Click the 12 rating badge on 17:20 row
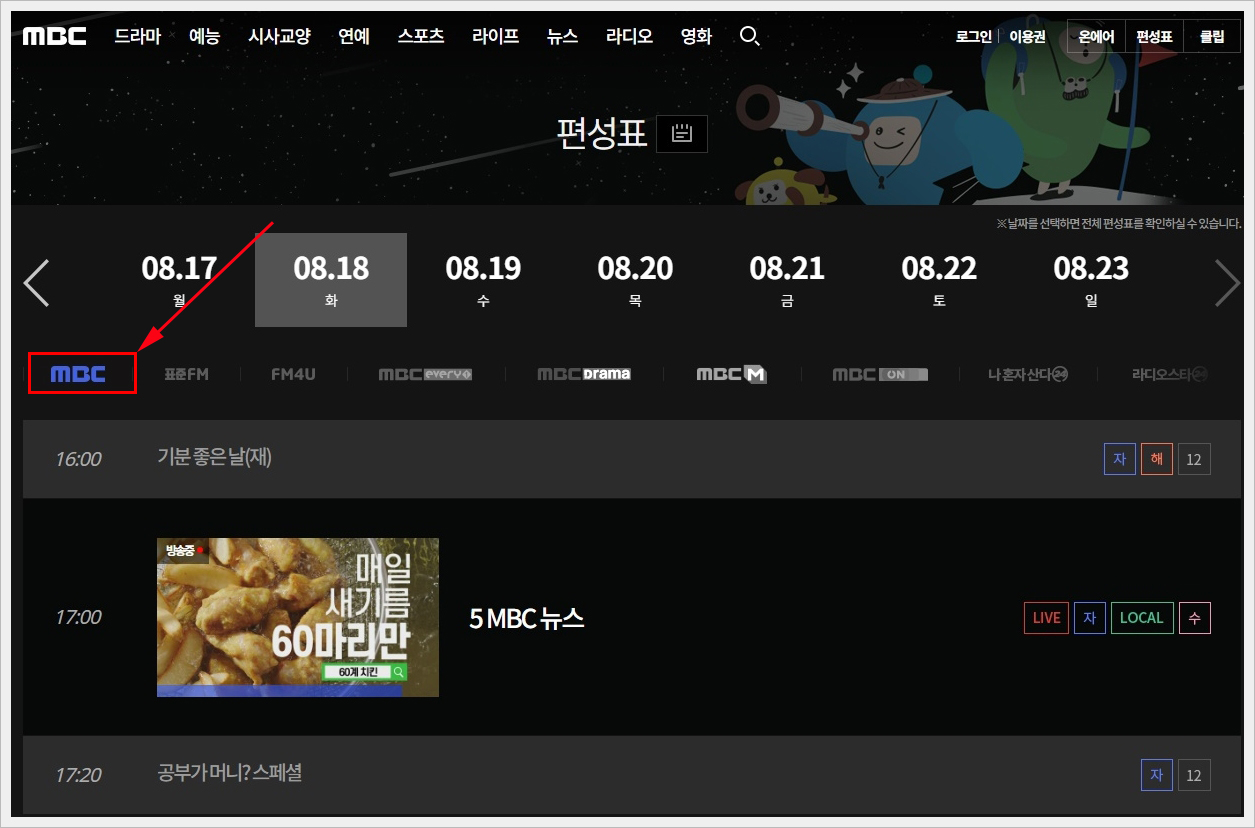Image resolution: width=1255 pixels, height=828 pixels. [x=1194, y=775]
